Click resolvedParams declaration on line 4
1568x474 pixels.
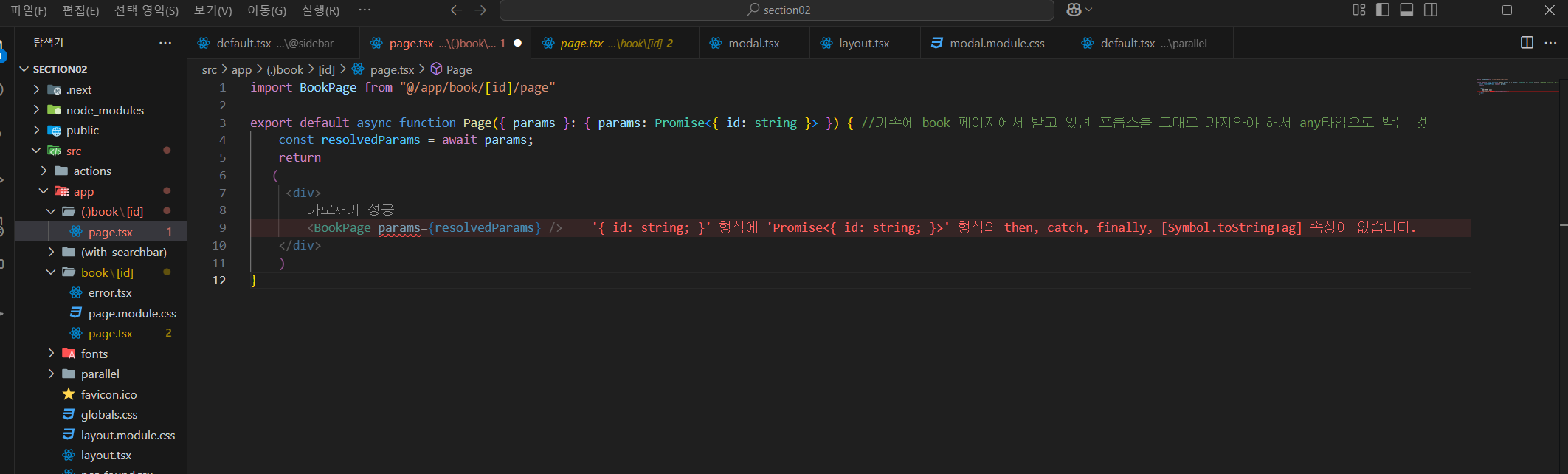coord(370,140)
